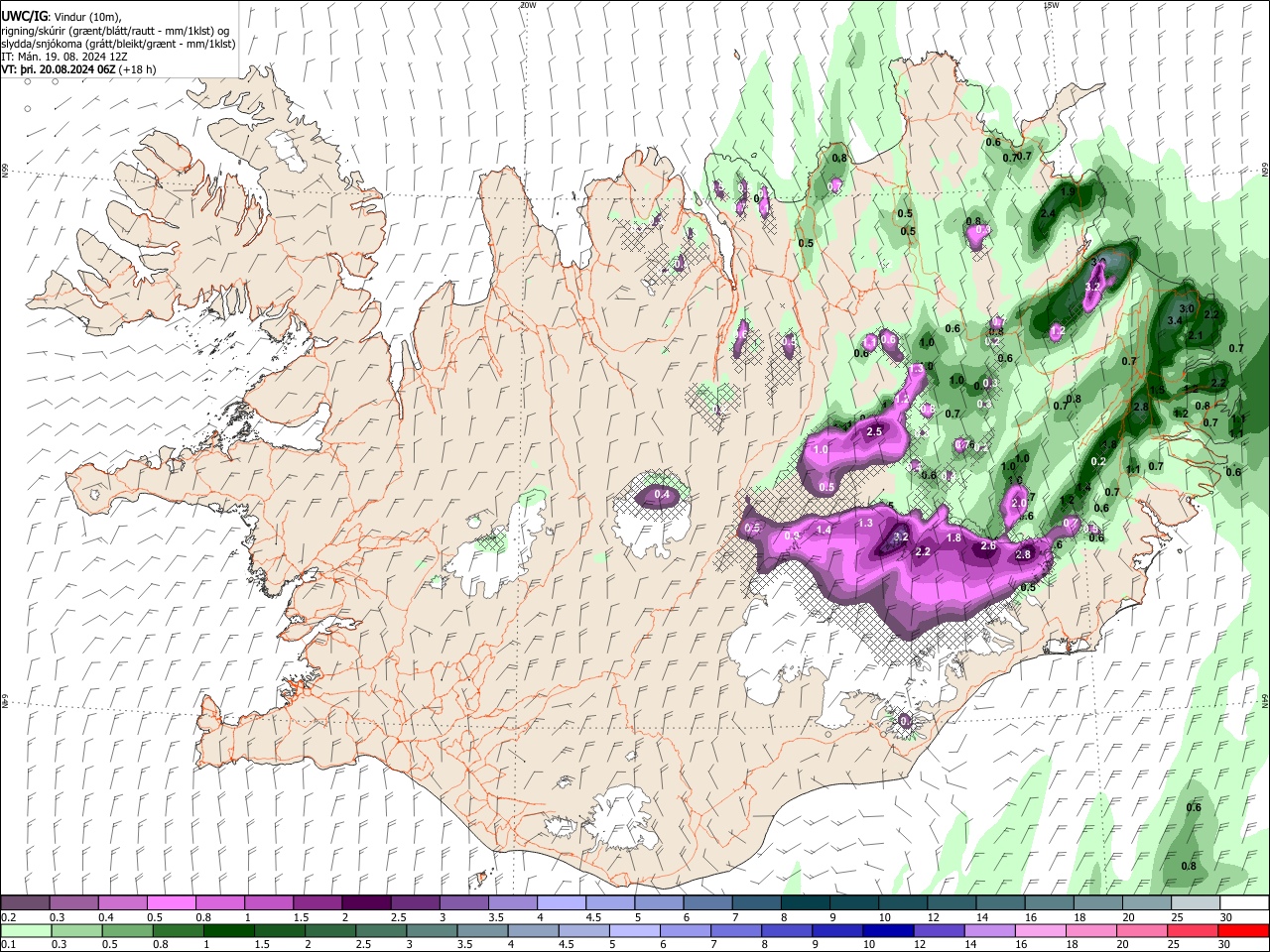This screenshot has height=952, width=1270.
Task: Select the pink swatch at 18 in lower legend
Action: coord(1091,930)
